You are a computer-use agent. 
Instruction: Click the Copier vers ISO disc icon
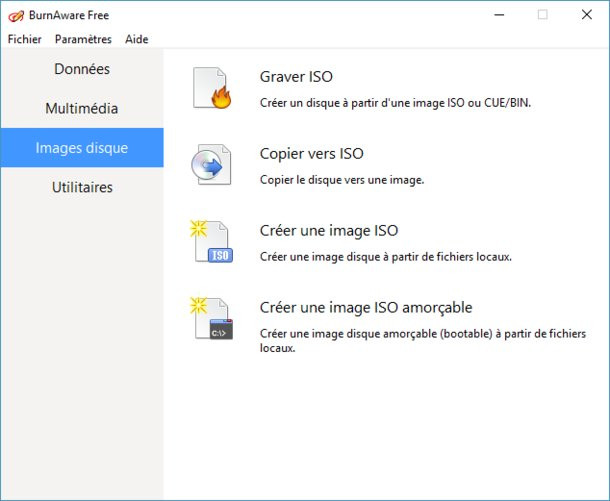211,165
